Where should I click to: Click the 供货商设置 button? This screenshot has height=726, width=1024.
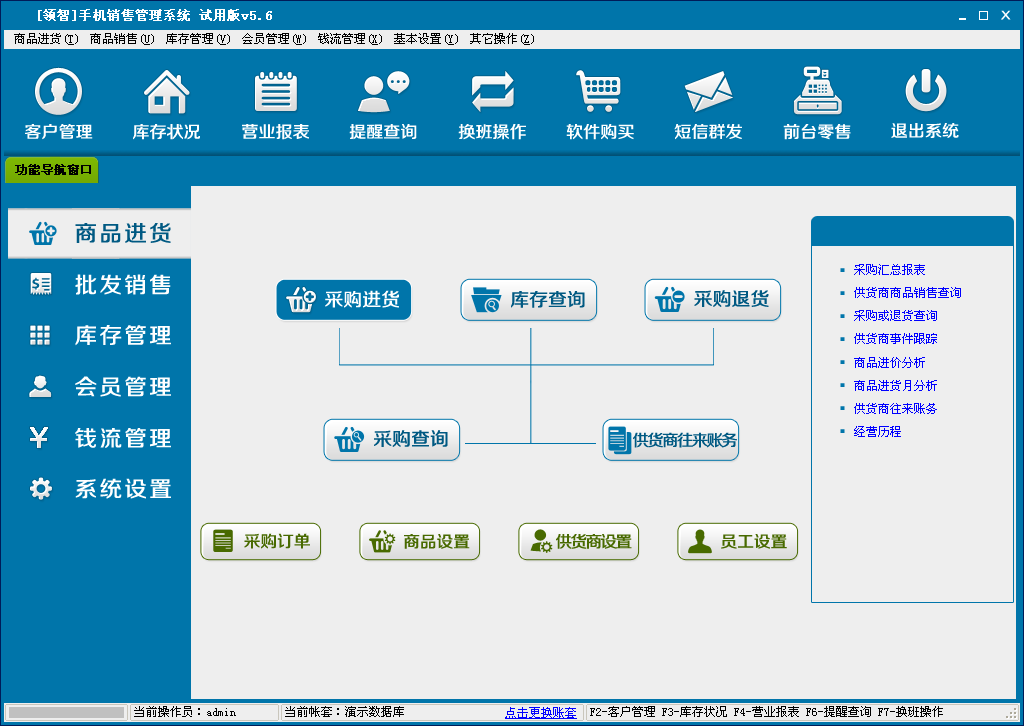[579, 542]
